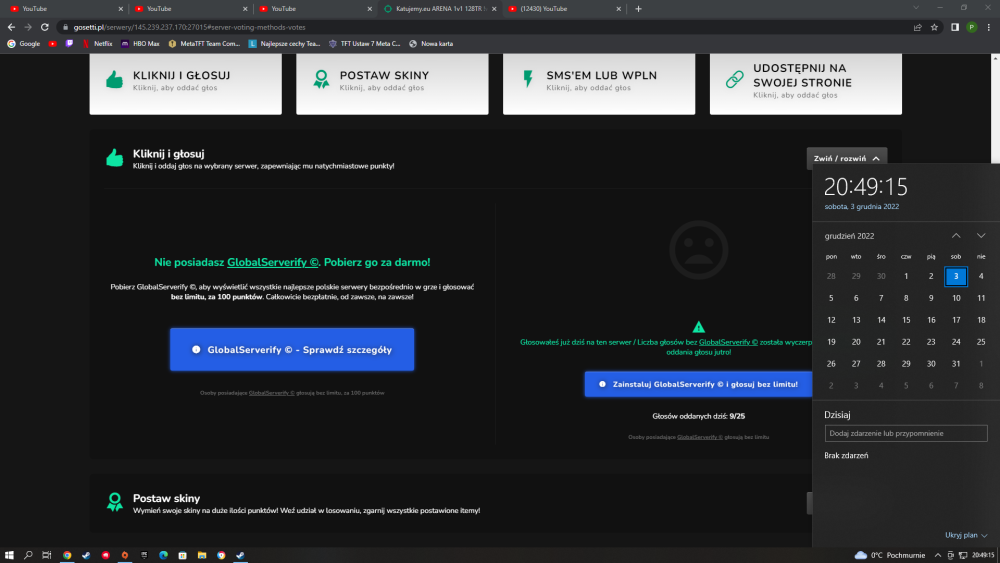Show hidden system tray icons
Image resolution: width=1000 pixels, height=563 pixels.
(938, 555)
